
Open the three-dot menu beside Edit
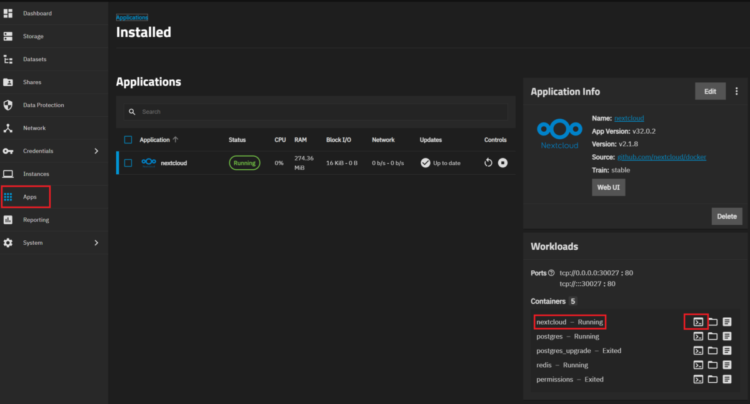[736, 91]
